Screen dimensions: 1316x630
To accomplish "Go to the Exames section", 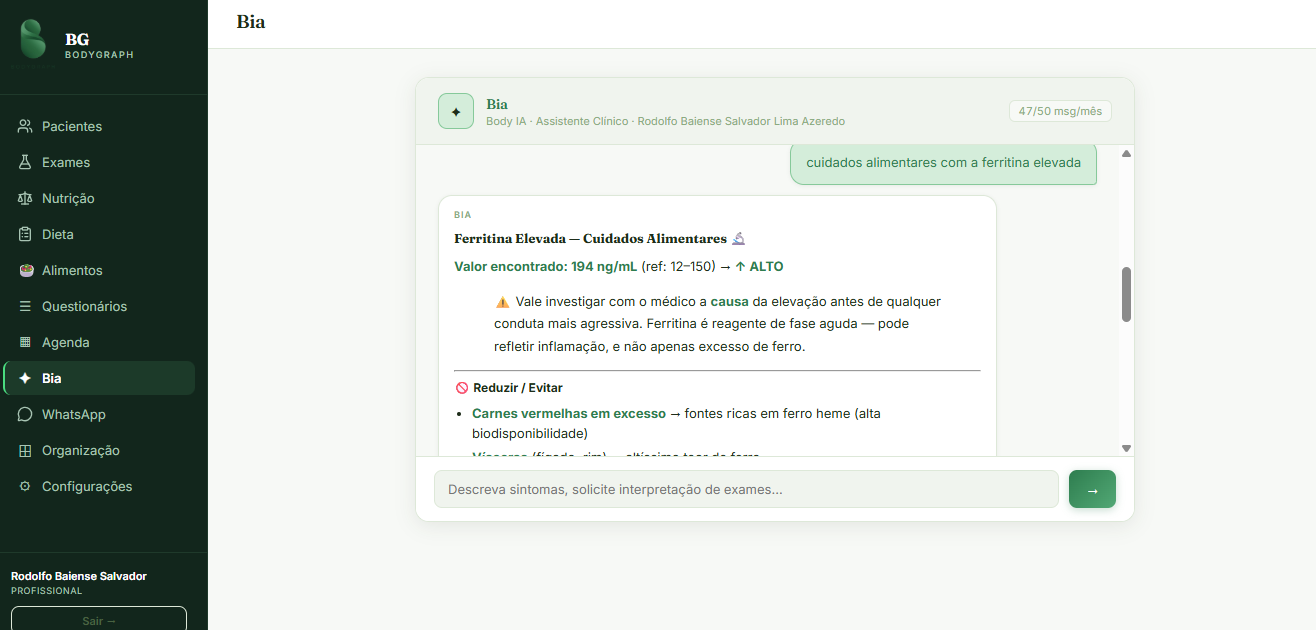I will [99, 162].
